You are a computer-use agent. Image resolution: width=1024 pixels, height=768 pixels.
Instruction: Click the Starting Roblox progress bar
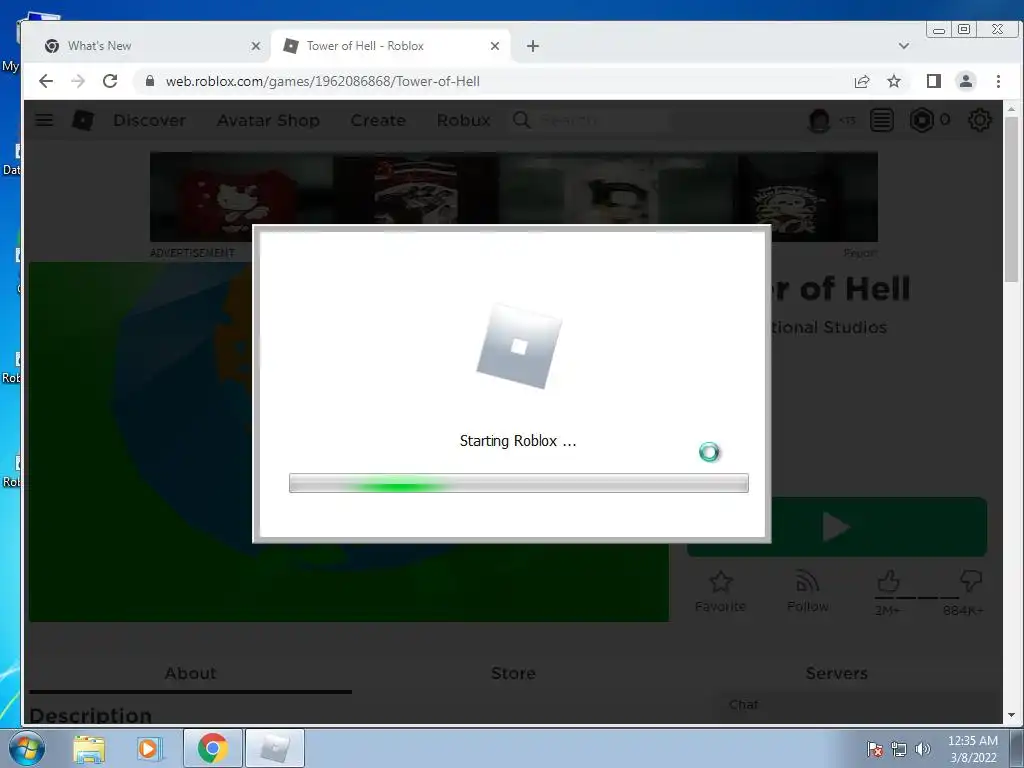coord(519,483)
